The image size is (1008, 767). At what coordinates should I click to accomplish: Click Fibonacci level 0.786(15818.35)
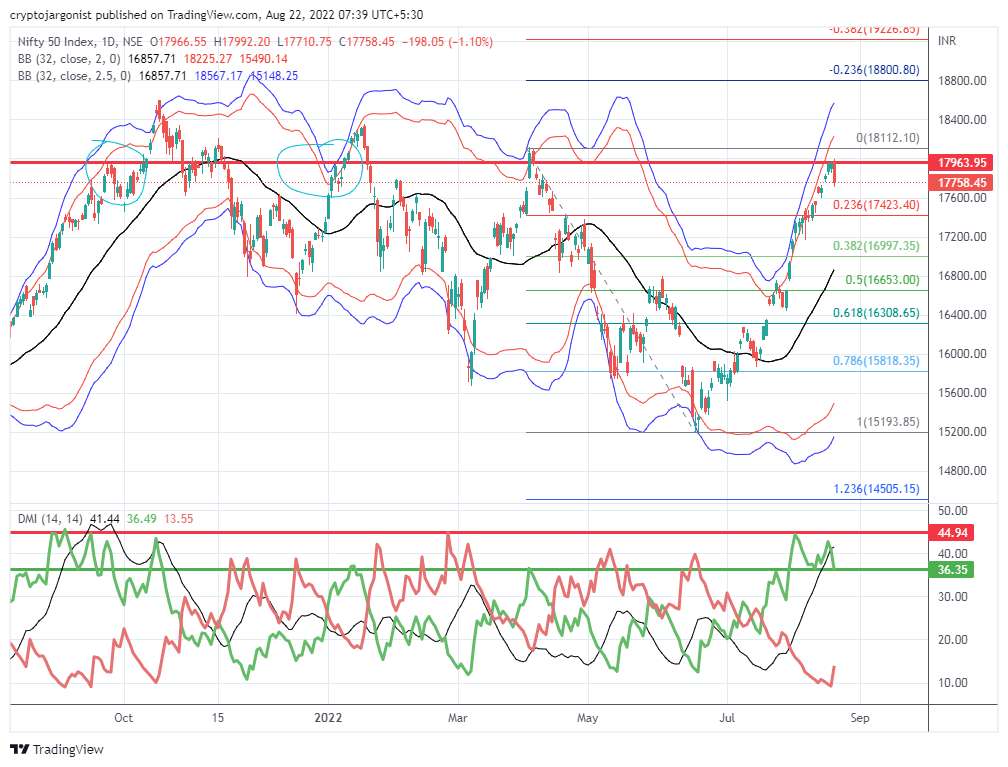876,361
